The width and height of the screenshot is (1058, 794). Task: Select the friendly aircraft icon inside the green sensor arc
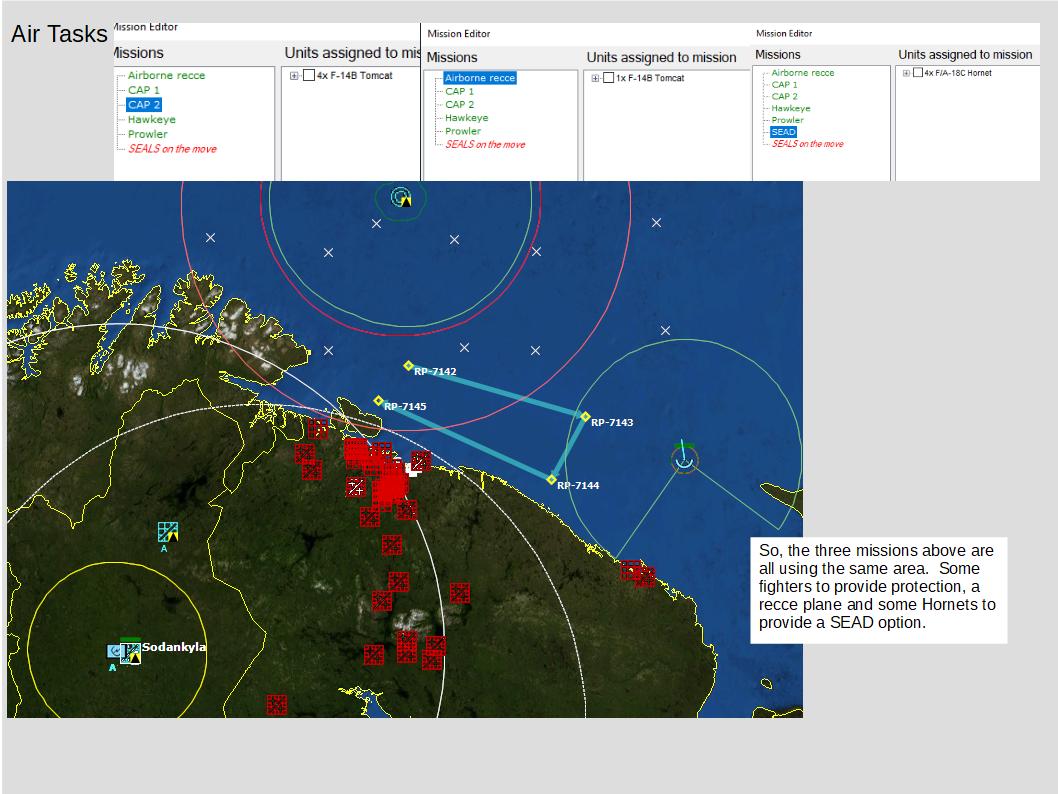[684, 459]
